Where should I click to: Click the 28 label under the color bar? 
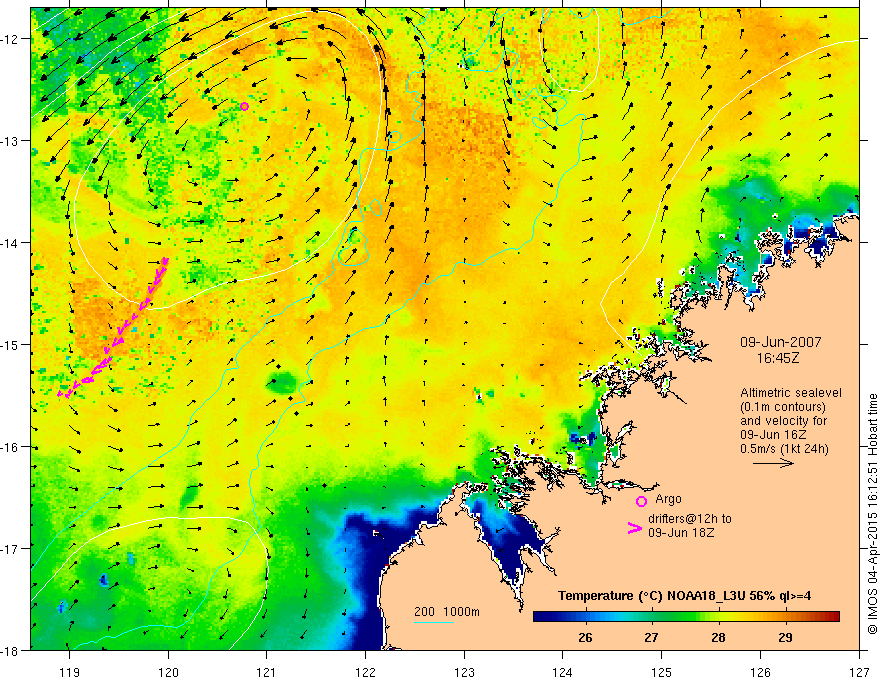click(x=718, y=637)
